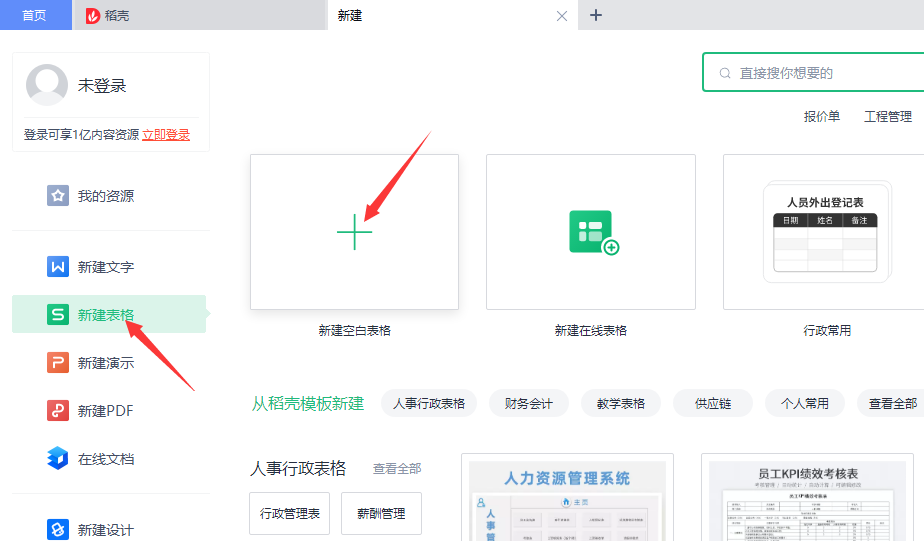Viewport: 924px width, 541px height.
Task: Click the My Resources star icon
Action: [x=58, y=195]
